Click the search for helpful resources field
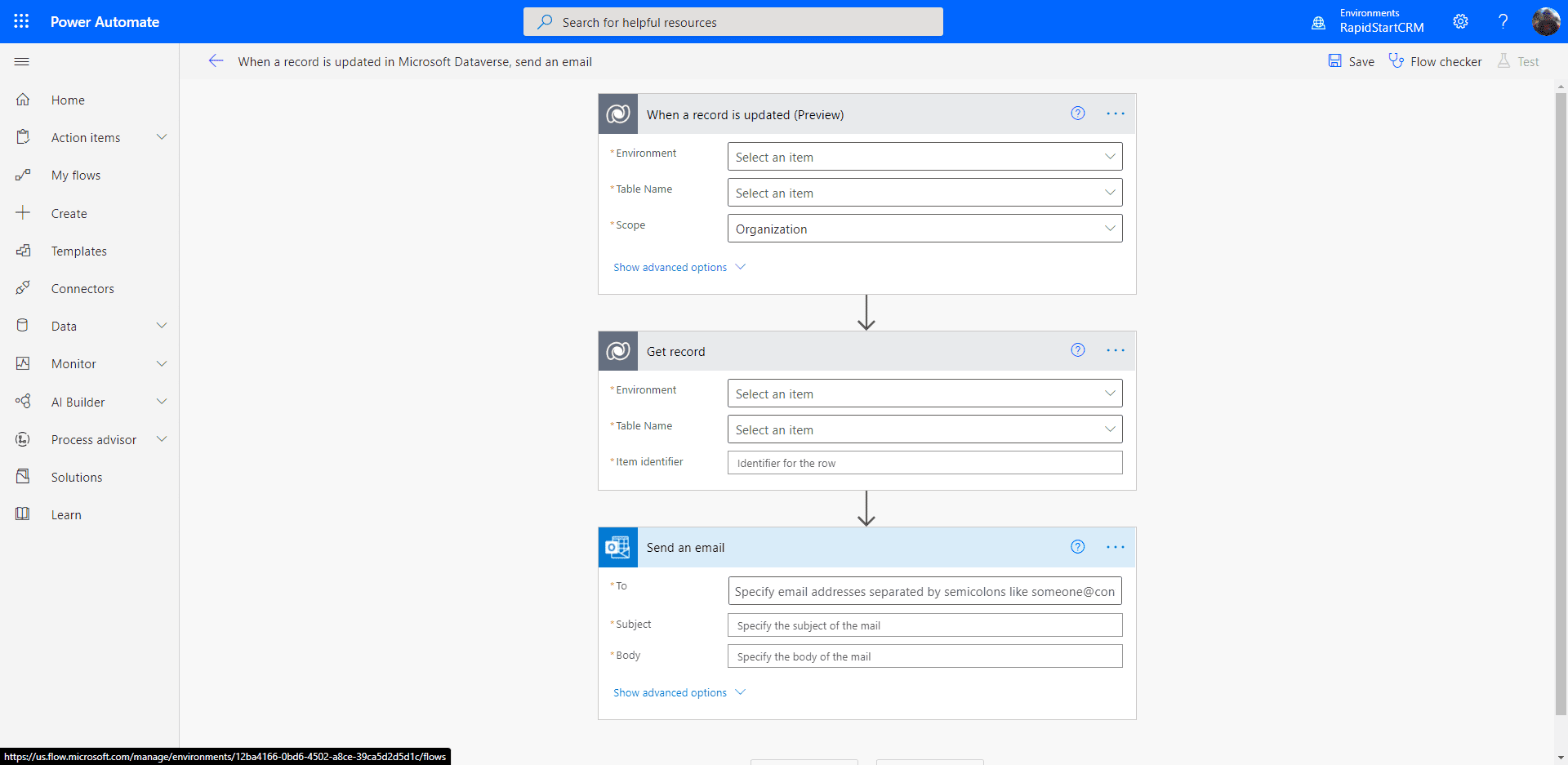The width and height of the screenshot is (1568, 765). [x=733, y=21]
